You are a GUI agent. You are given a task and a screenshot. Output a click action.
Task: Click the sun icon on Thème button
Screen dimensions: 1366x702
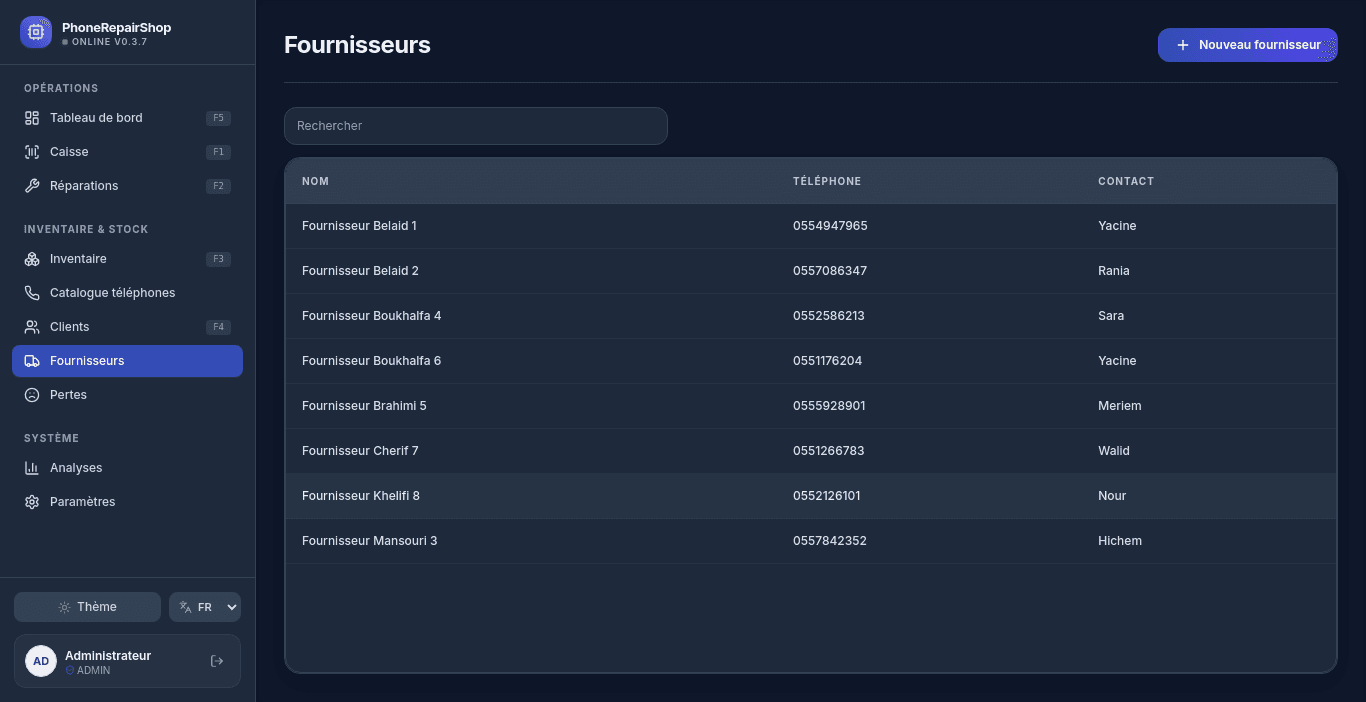[x=64, y=607]
